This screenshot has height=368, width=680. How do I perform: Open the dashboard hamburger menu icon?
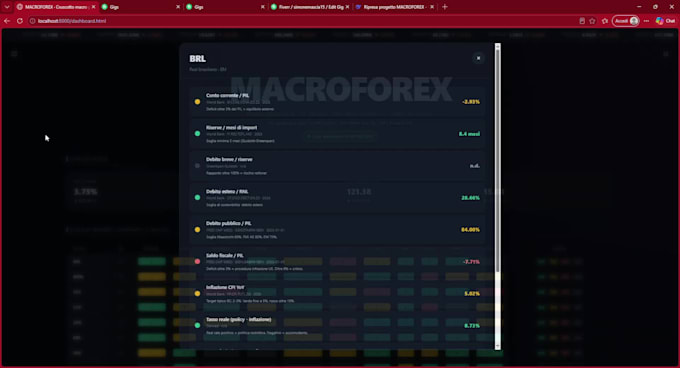pyautogui.click(x=14, y=54)
